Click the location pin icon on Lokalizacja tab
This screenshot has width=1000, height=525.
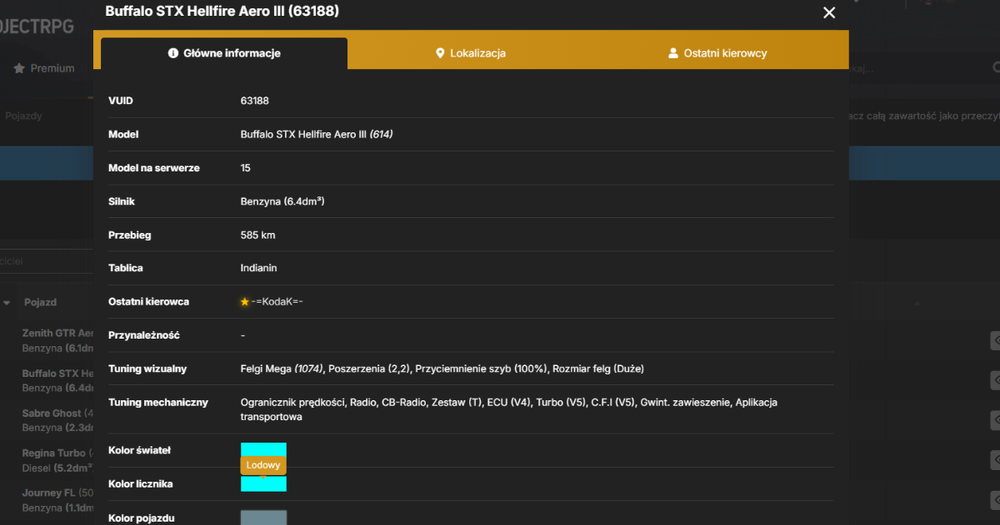coord(439,53)
